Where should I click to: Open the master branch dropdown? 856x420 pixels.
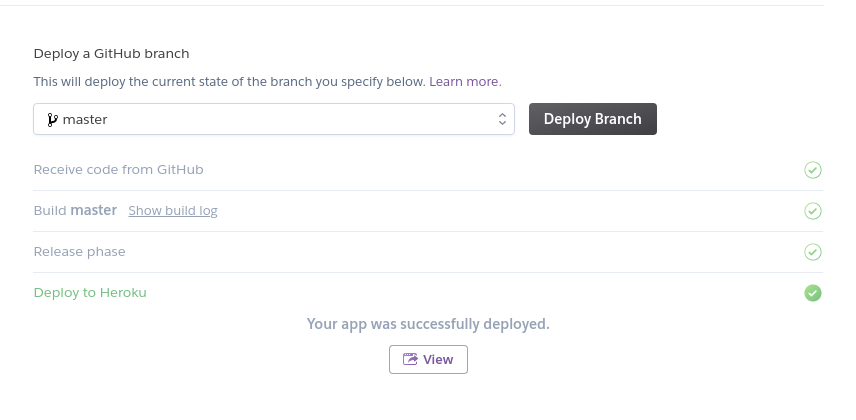click(274, 119)
